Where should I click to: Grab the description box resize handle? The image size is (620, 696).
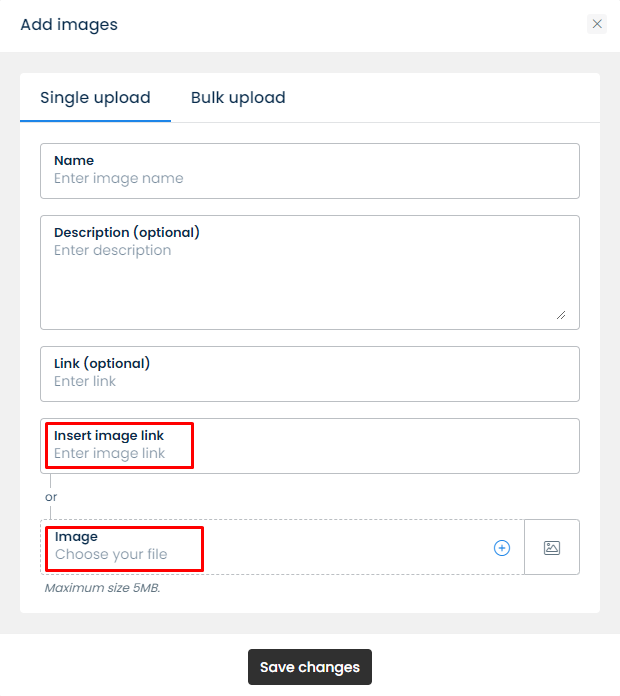coord(560,314)
